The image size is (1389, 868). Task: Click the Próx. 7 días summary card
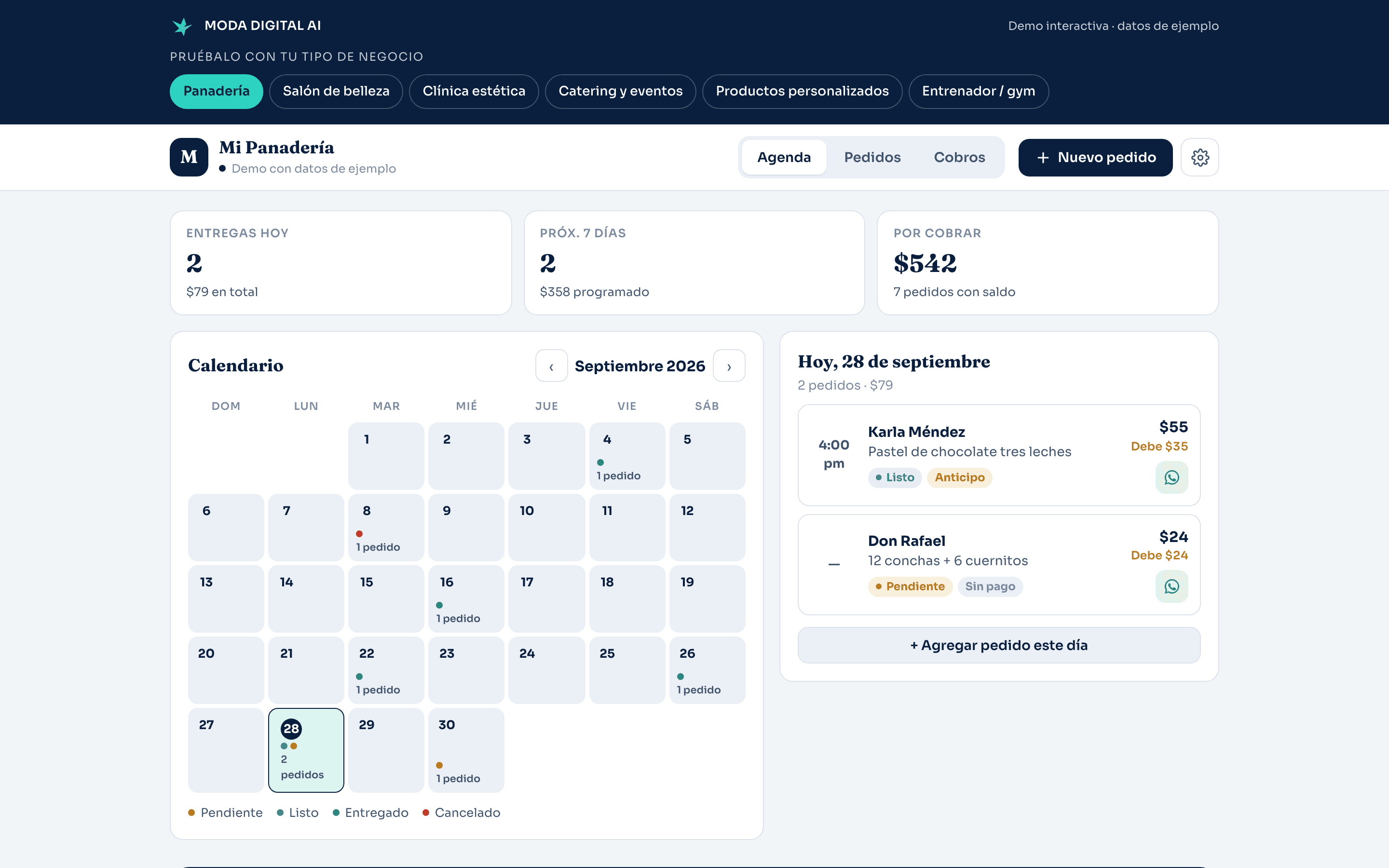(694, 263)
